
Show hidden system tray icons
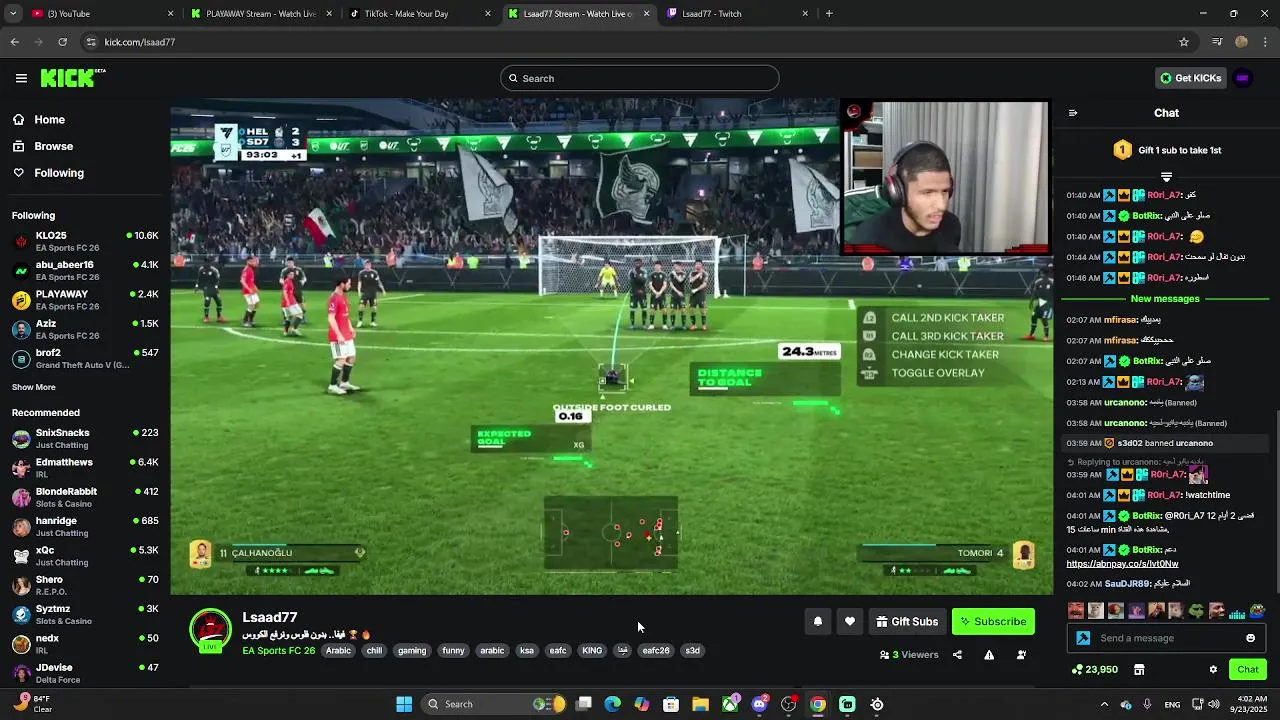[1104, 704]
